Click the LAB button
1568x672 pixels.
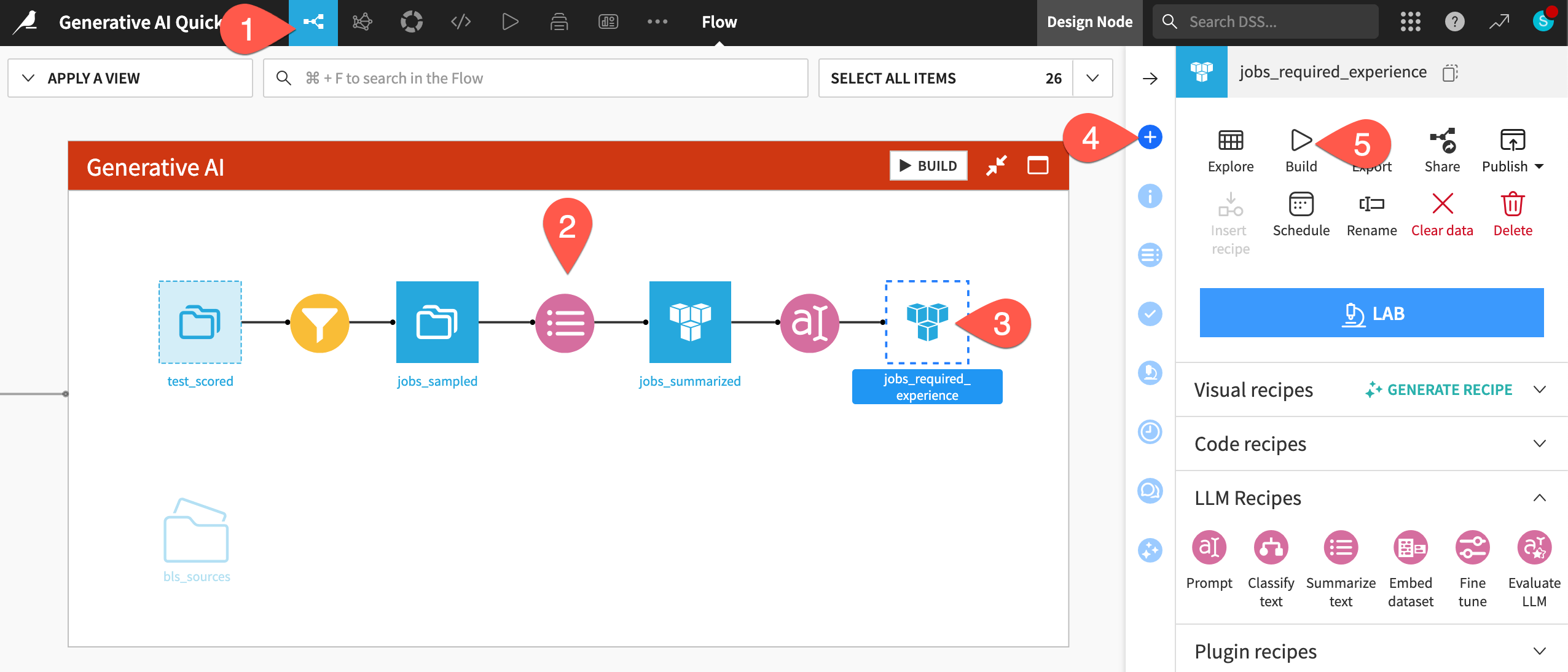1371,313
